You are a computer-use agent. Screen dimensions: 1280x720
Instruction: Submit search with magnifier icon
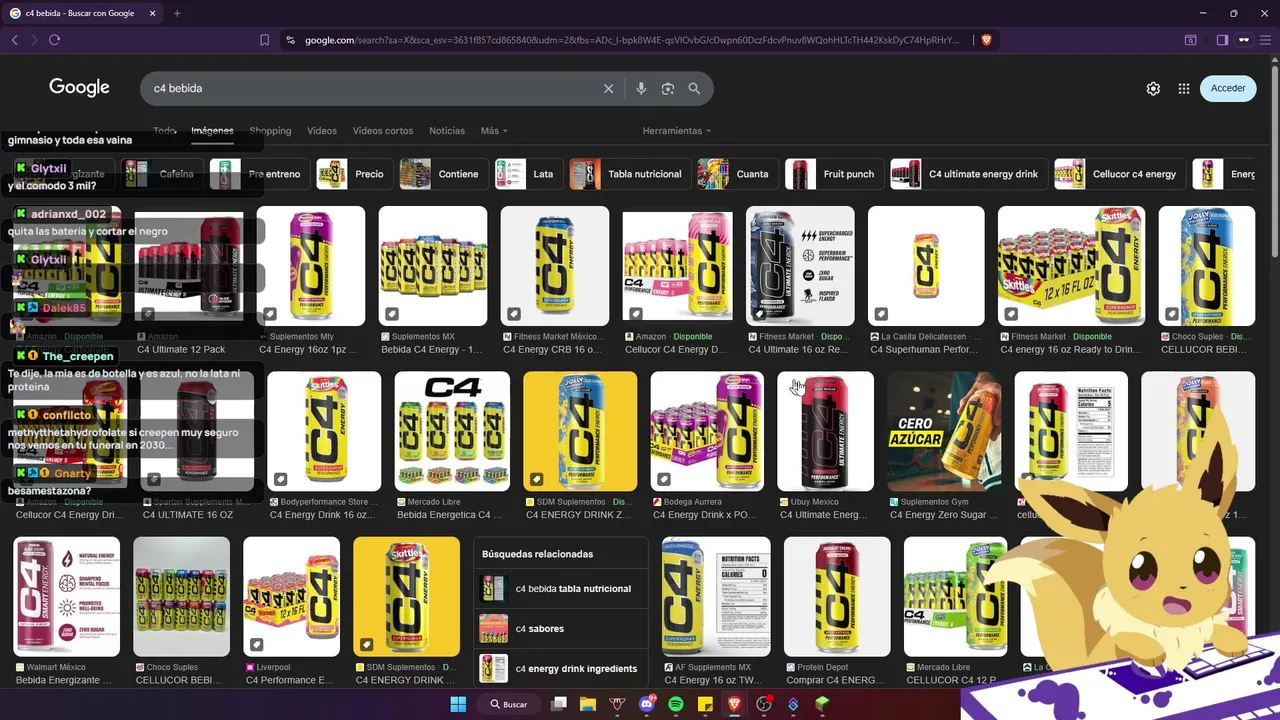coord(694,88)
